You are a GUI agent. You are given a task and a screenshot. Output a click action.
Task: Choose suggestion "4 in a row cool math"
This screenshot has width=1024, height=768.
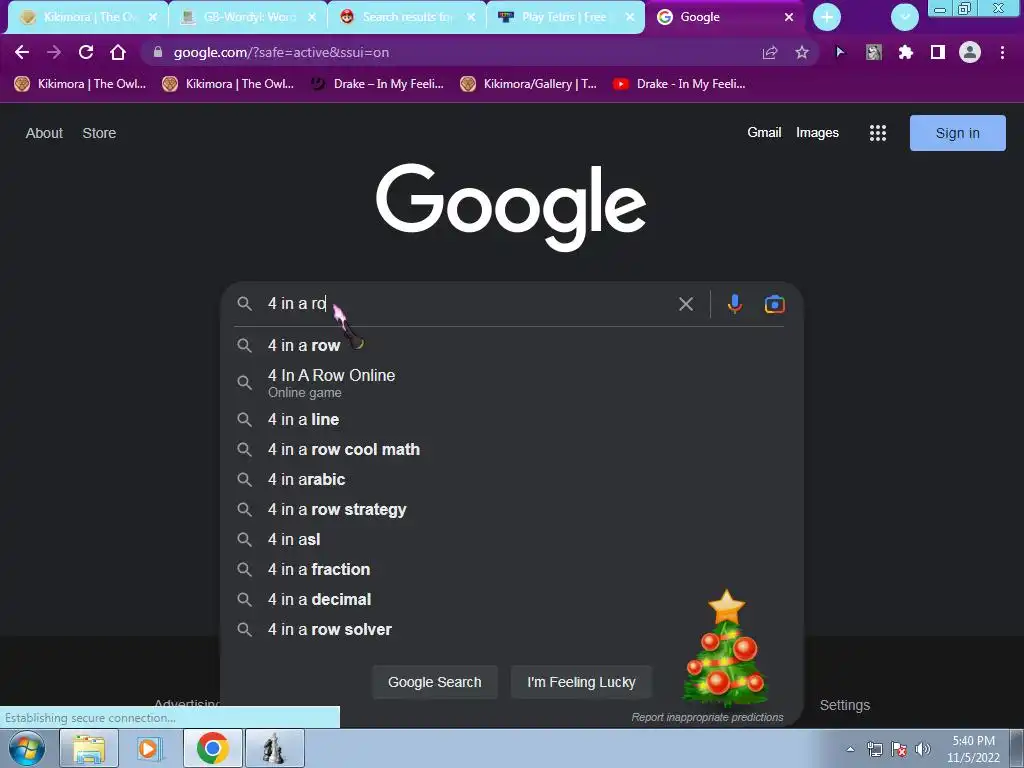(511, 449)
